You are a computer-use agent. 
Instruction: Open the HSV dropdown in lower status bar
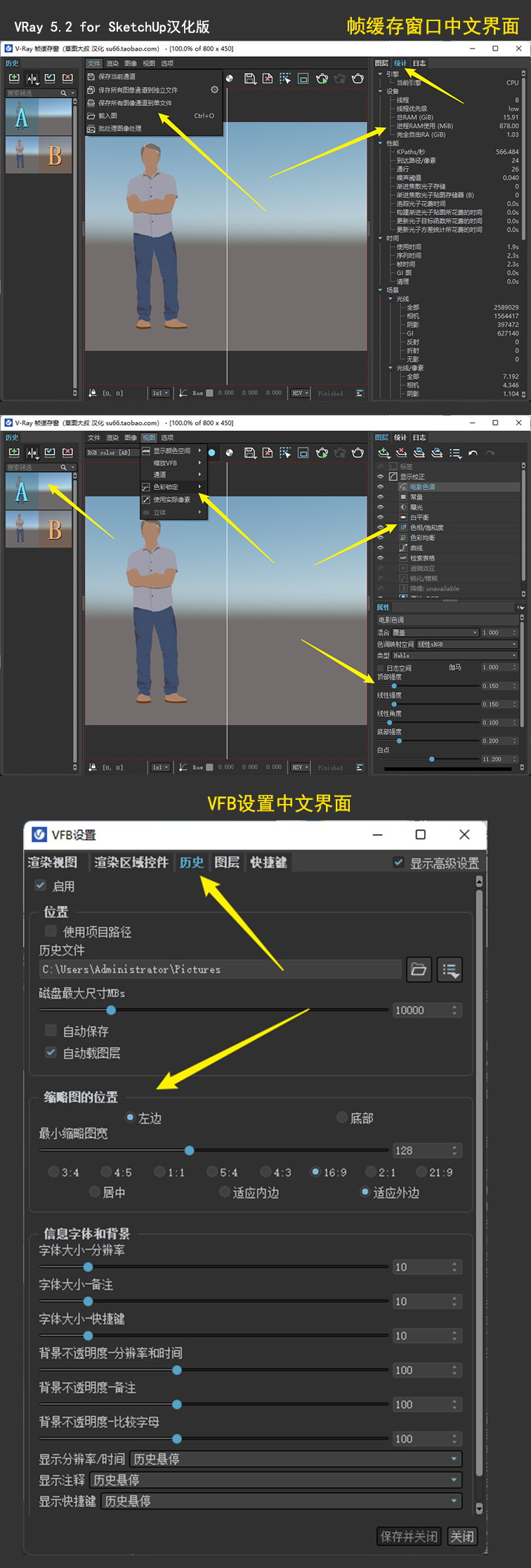(301, 767)
